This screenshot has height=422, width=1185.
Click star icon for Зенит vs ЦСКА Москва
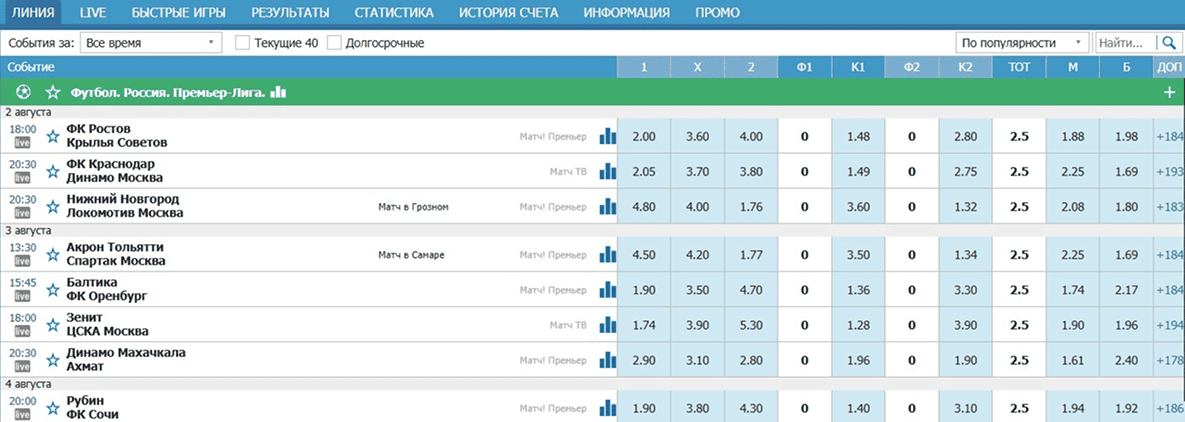53,324
